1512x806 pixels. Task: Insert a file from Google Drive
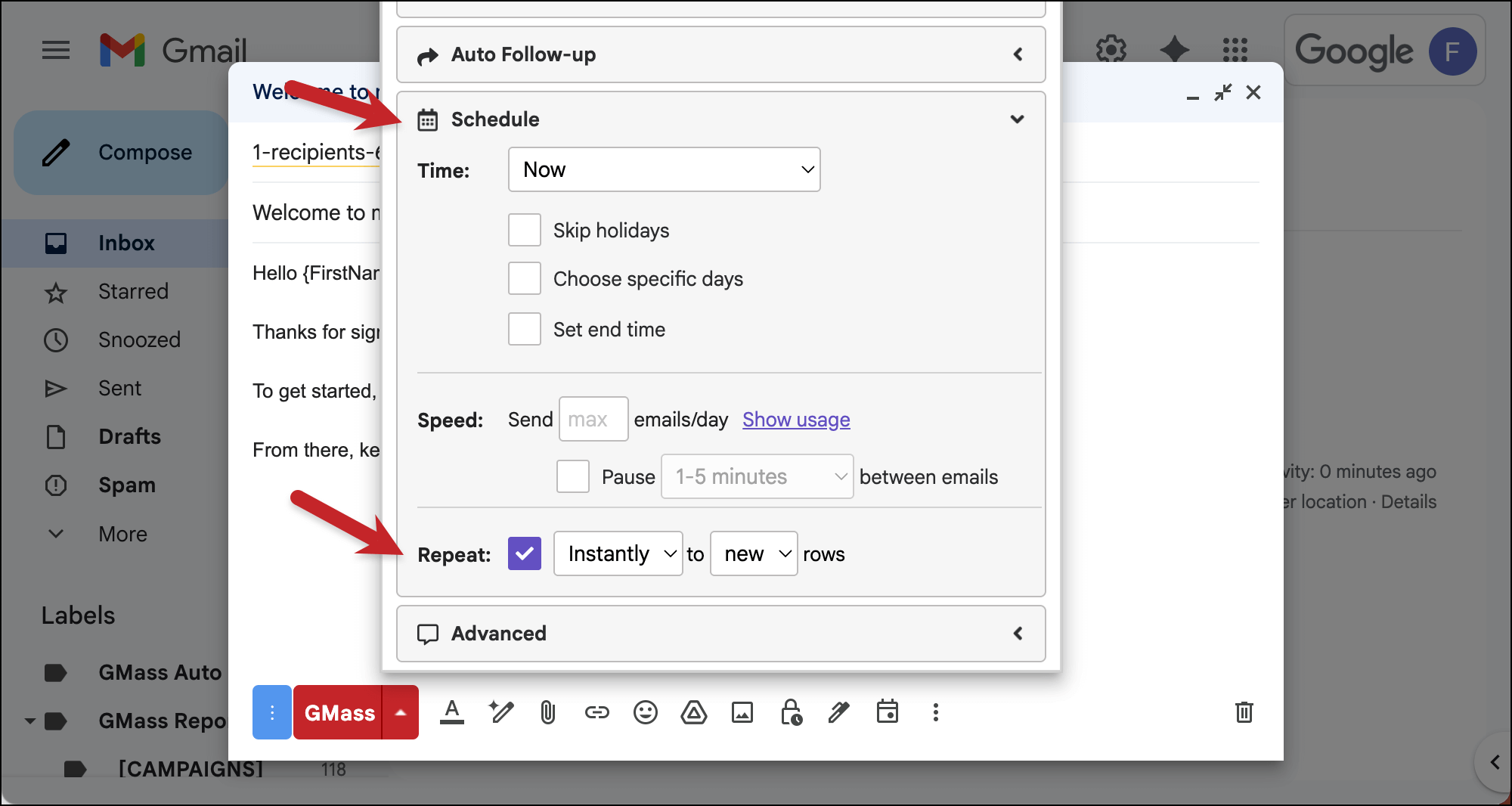[x=693, y=711]
